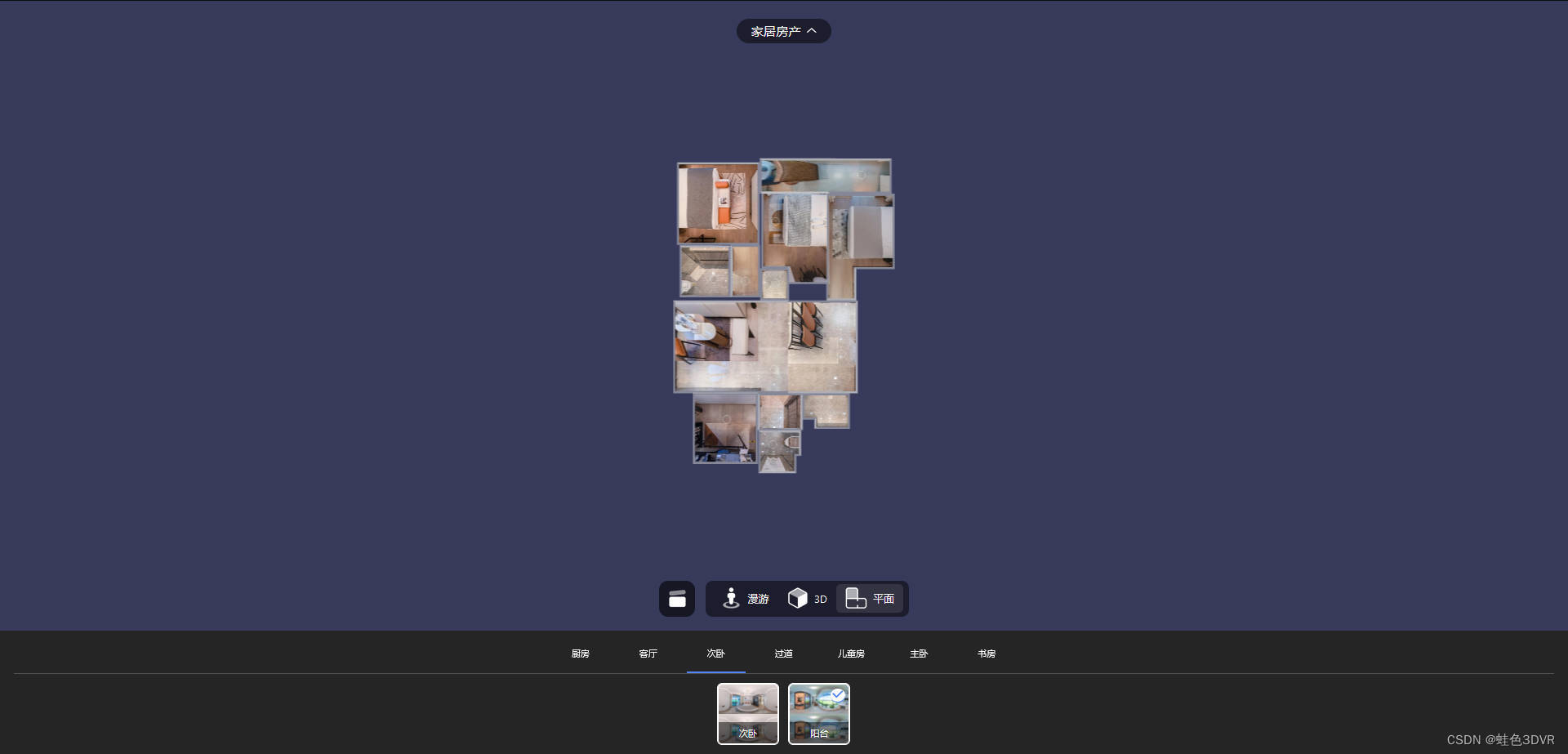
Task: Toggle the scene list clapper icon
Action: pyautogui.click(x=677, y=599)
